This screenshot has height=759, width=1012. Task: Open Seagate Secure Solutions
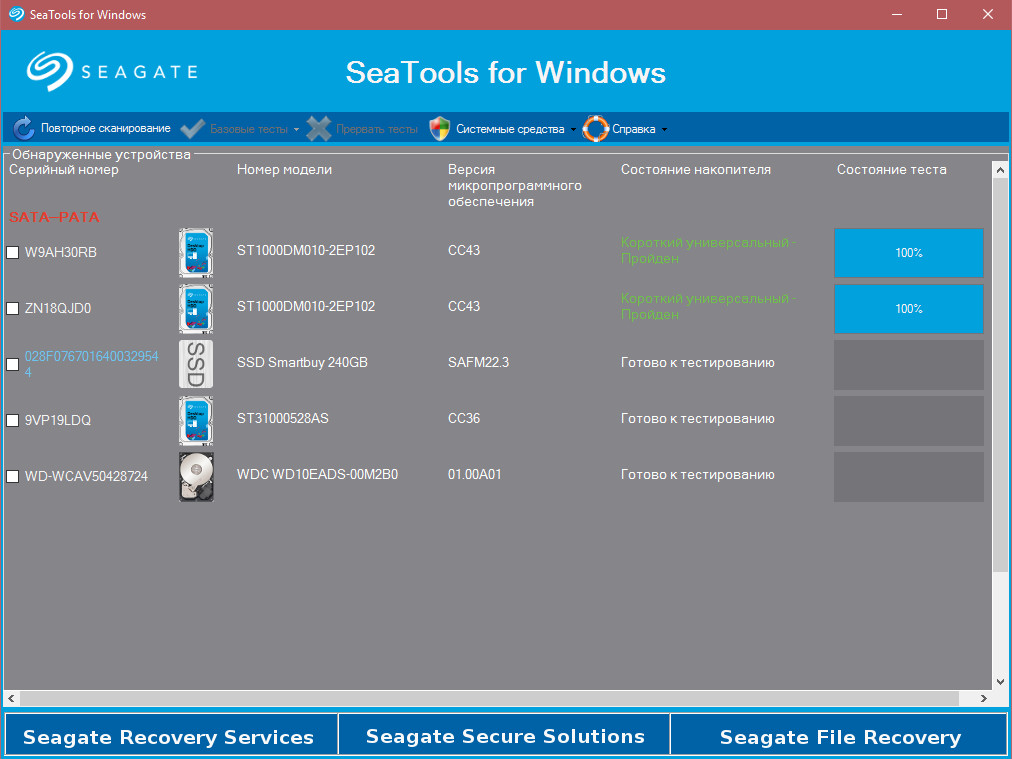(x=504, y=736)
